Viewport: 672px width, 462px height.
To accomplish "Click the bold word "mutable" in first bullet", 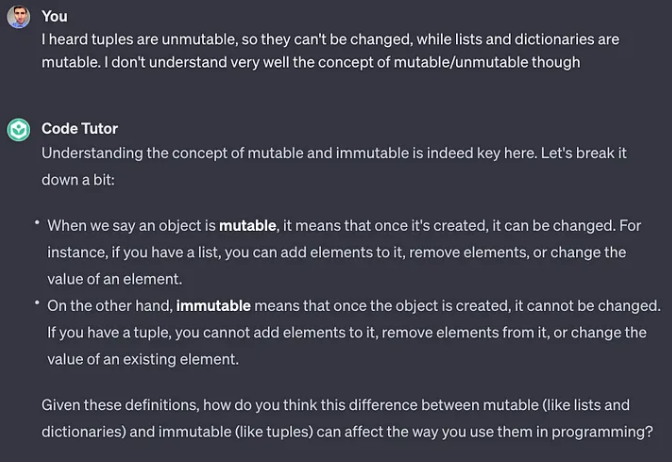I will tap(247, 226).
